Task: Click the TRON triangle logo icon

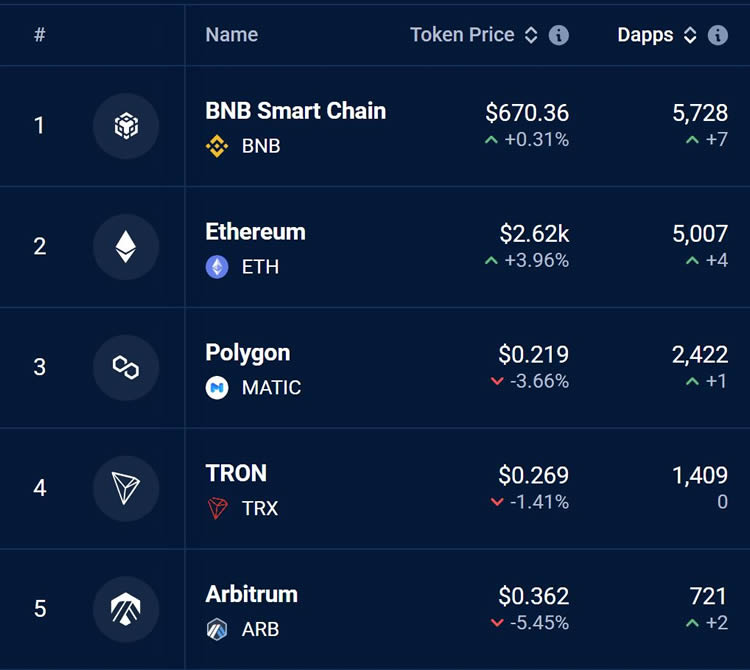Action: click(126, 488)
